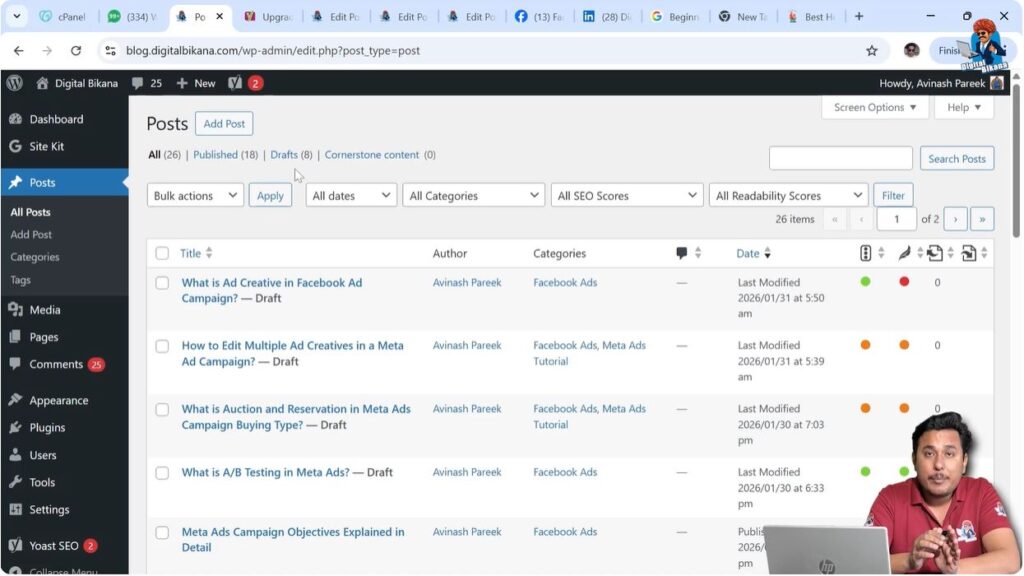The height and width of the screenshot is (576, 1024).
Task: Open Site Kit from the sidebar
Action: click(47, 146)
